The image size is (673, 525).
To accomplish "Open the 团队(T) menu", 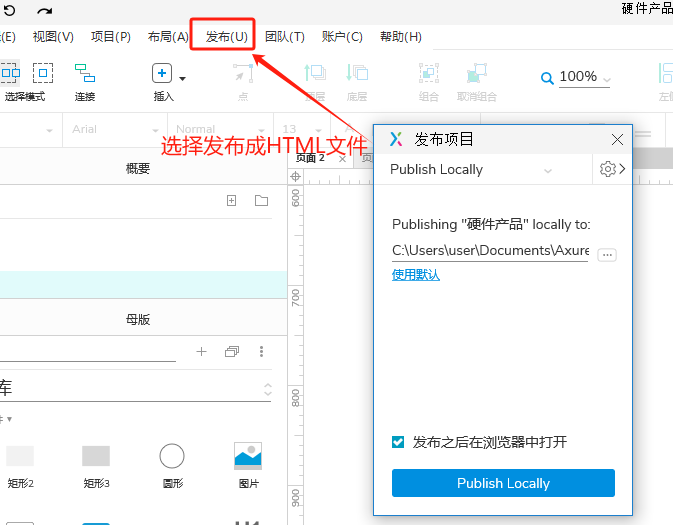I will coord(285,37).
